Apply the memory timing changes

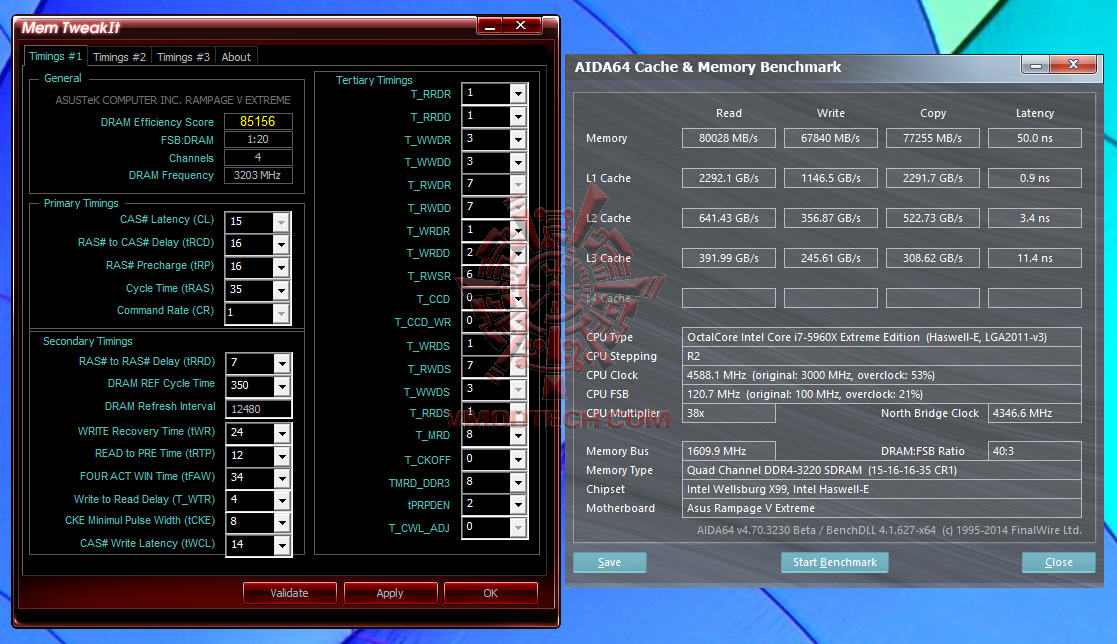(x=390, y=593)
